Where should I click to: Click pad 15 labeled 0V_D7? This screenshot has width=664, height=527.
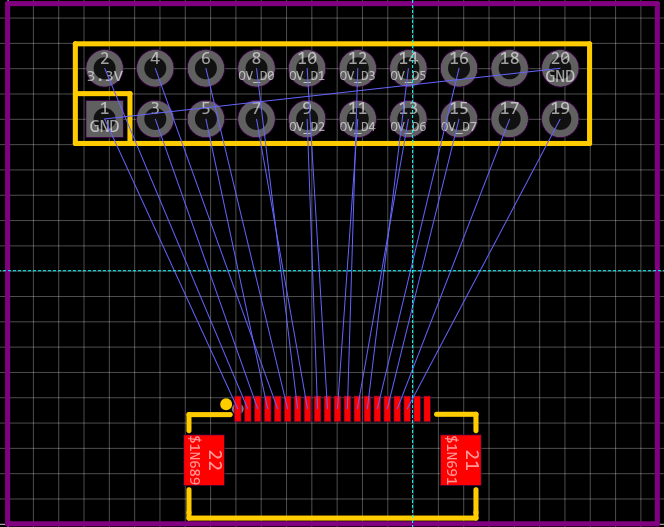(459, 119)
